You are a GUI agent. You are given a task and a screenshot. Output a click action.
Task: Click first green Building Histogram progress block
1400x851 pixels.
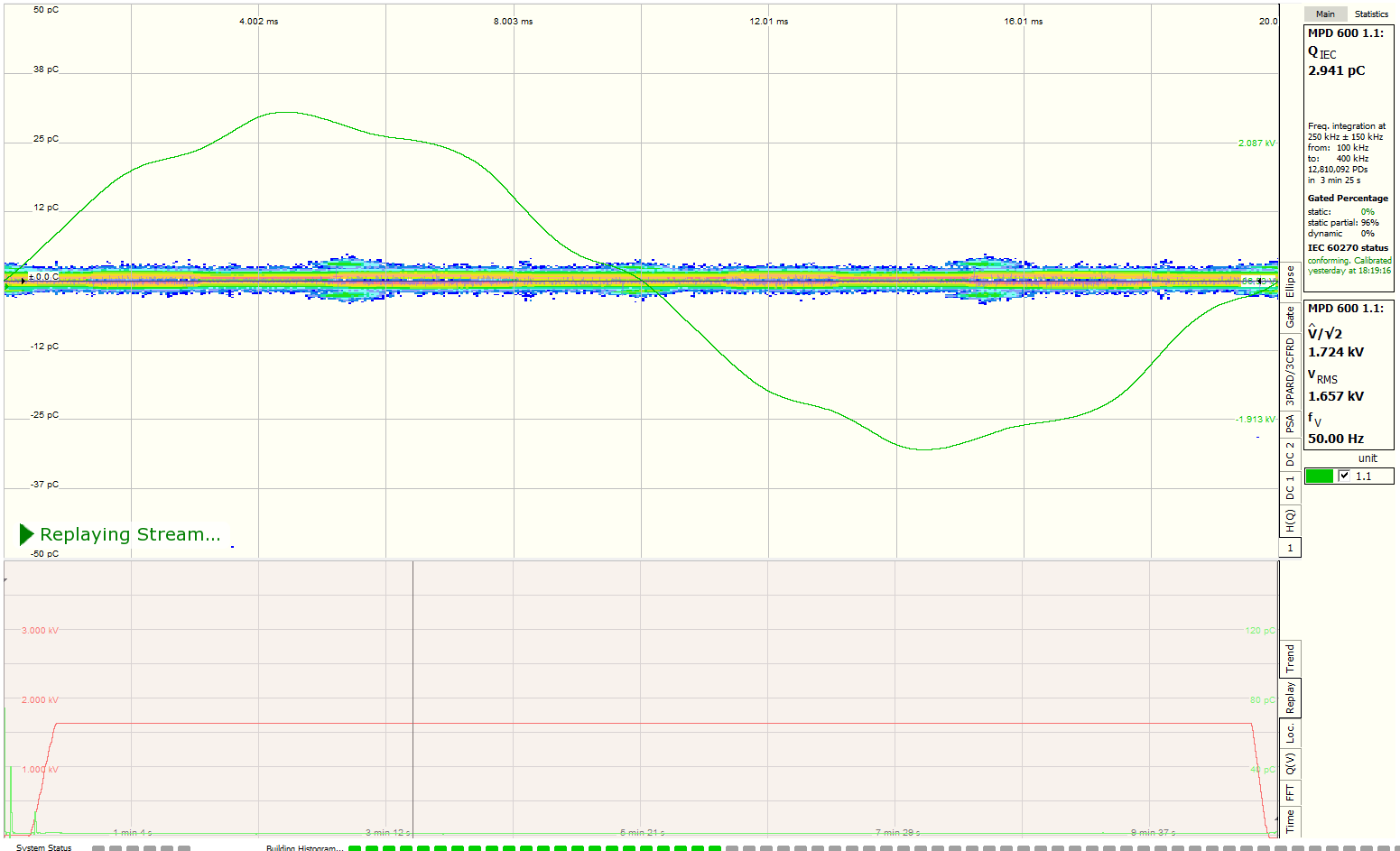click(355, 848)
